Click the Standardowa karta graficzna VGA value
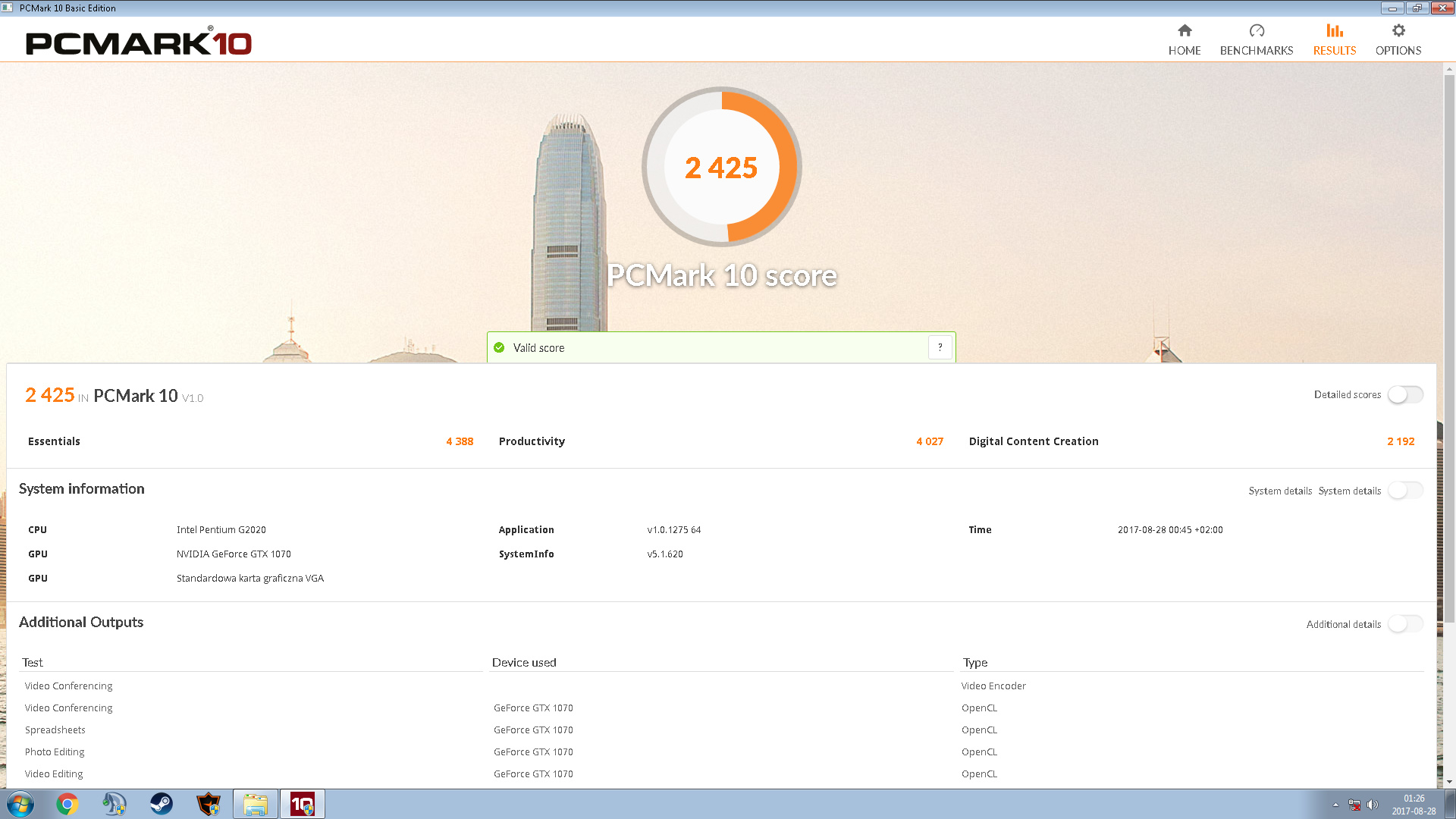This screenshot has height=819, width=1456. (x=250, y=579)
